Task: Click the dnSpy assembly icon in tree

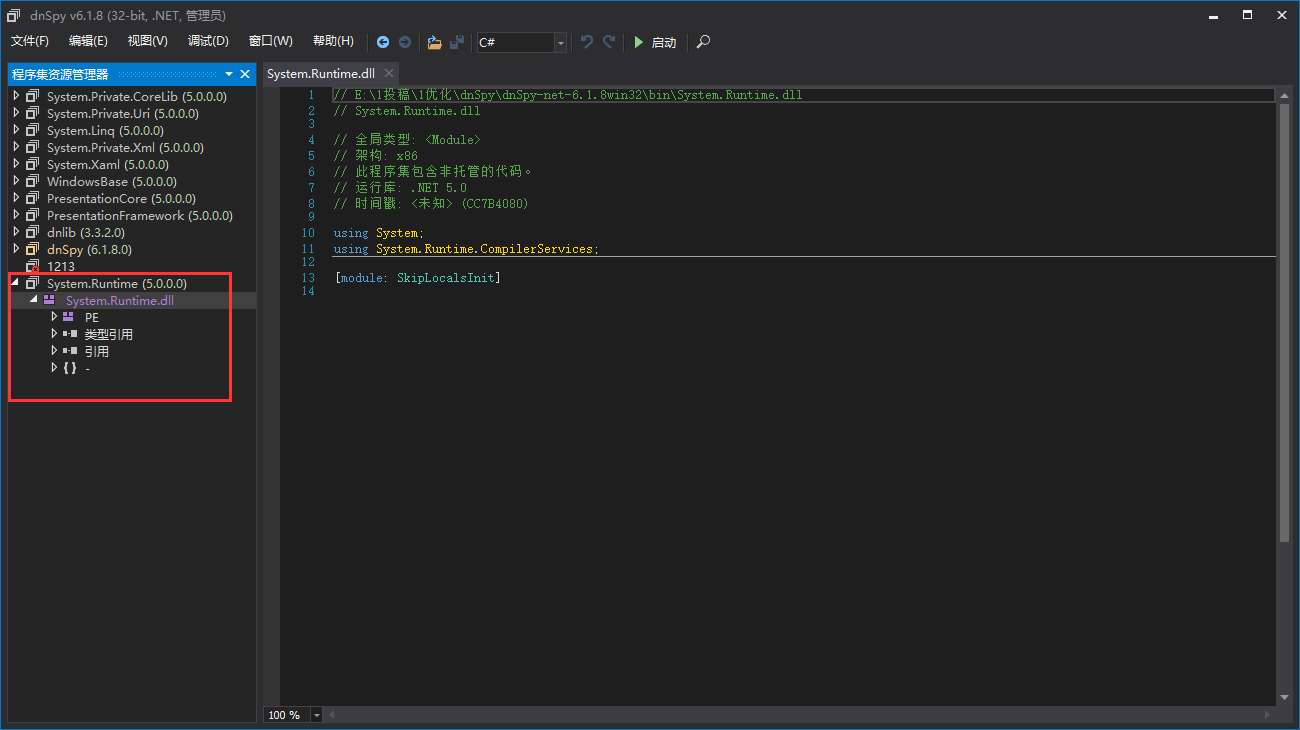Action: [32, 249]
